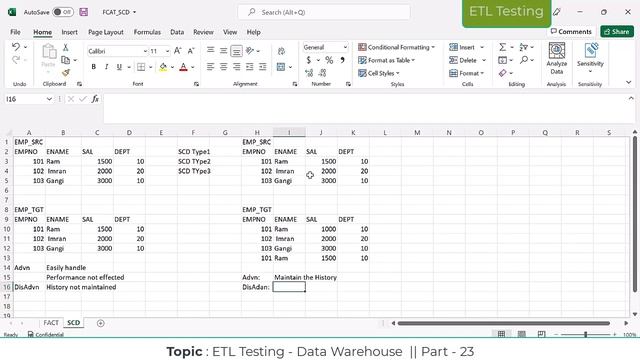This screenshot has height=360, width=640.
Task: Open the Fill Color dropdown arrow
Action: point(172,67)
